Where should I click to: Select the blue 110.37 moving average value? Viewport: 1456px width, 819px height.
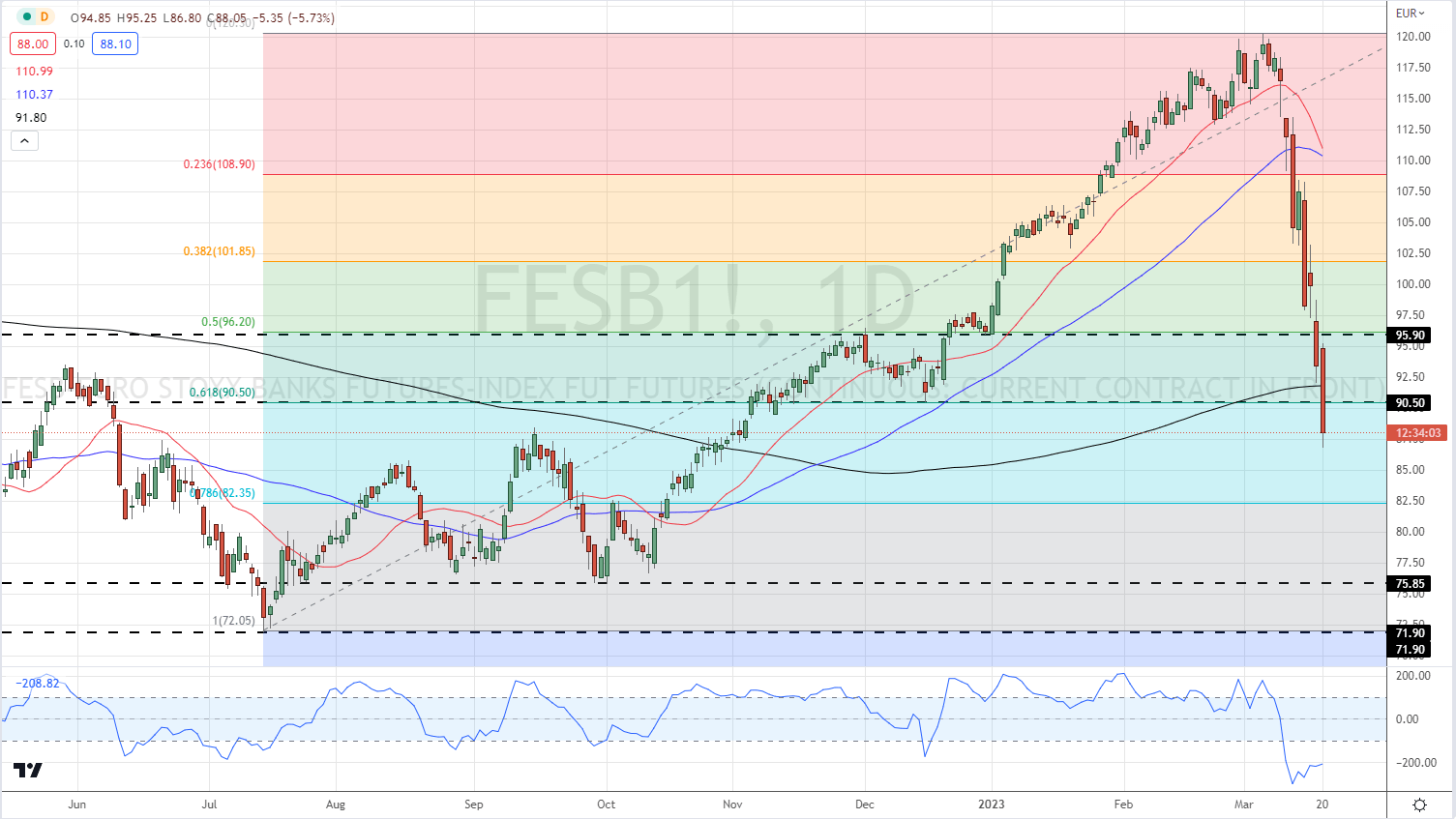(34, 95)
